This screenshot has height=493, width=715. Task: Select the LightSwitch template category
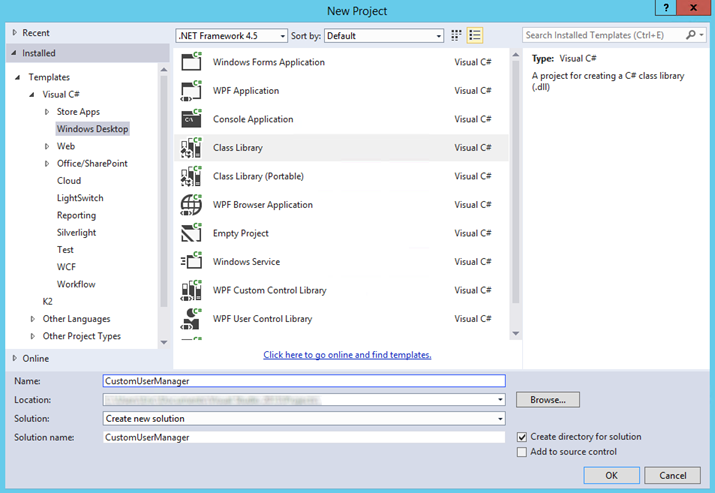coord(80,198)
